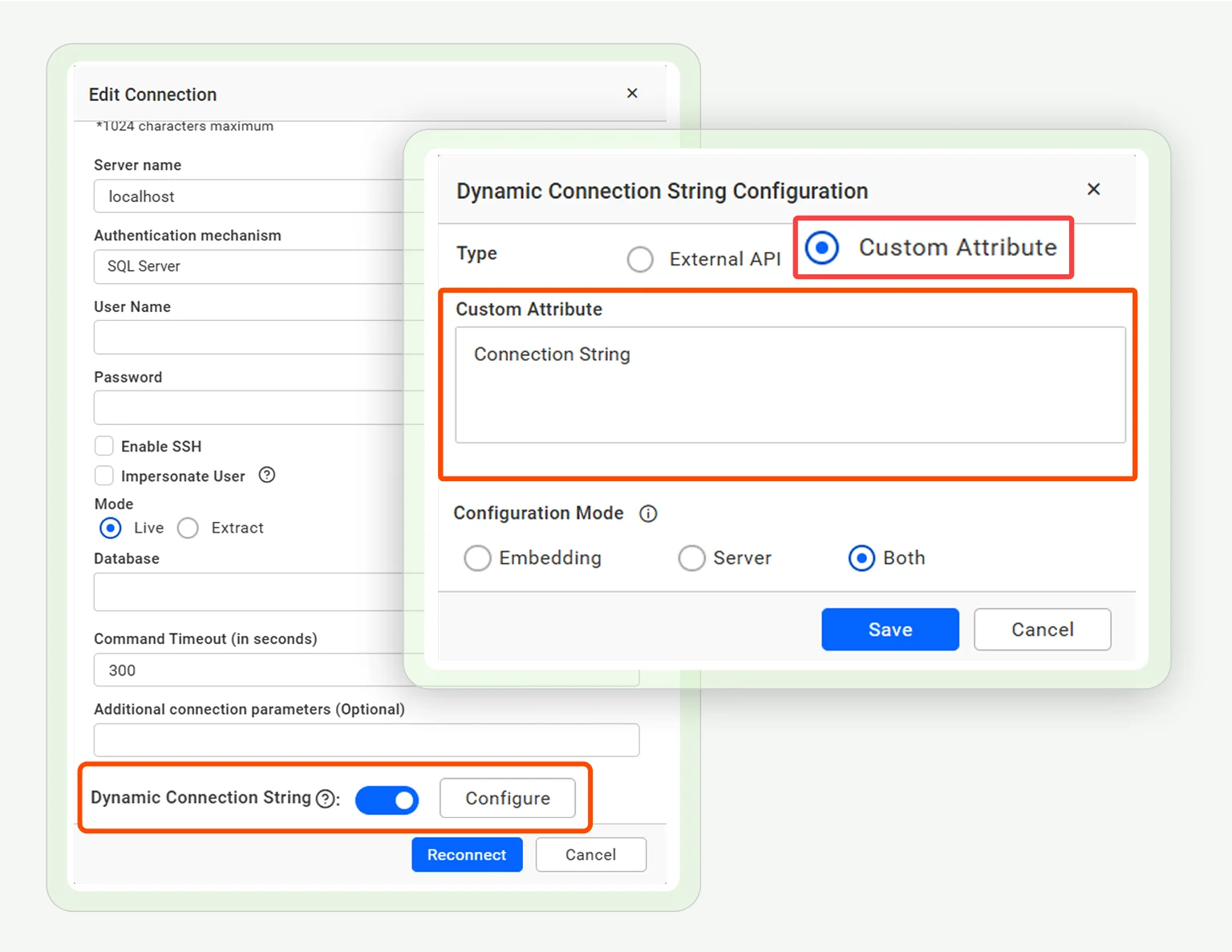Open the Configure dialog for dynamic connection
1232x952 pixels.
[x=508, y=798]
